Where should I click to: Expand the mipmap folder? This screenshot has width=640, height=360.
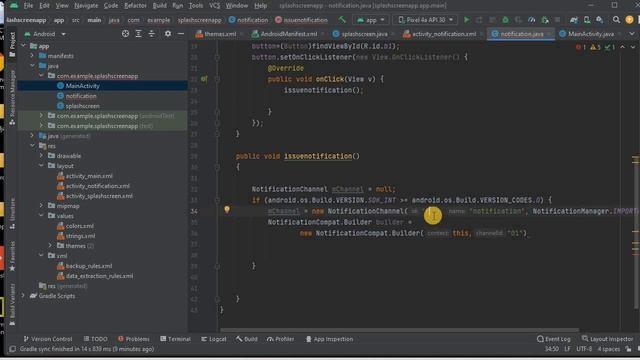41,206
